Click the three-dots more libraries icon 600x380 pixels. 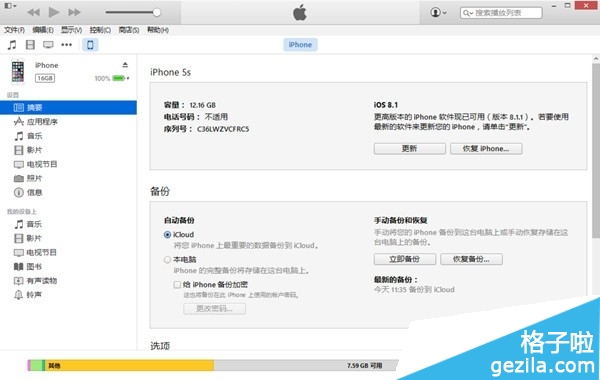pyautogui.click(x=67, y=45)
